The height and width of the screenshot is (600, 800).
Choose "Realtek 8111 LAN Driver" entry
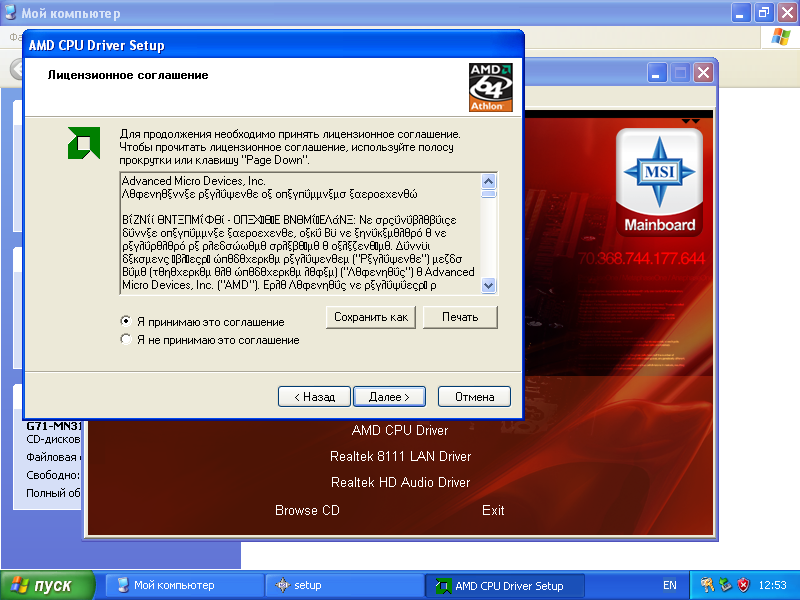pos(401,456)
